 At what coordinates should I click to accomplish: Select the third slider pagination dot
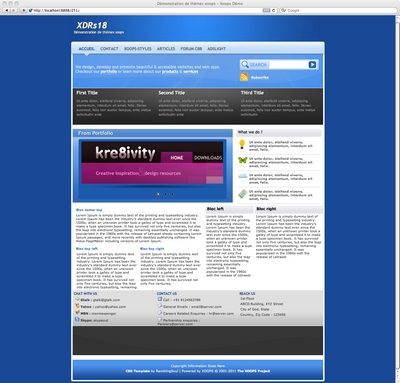(x=172, y=194)
